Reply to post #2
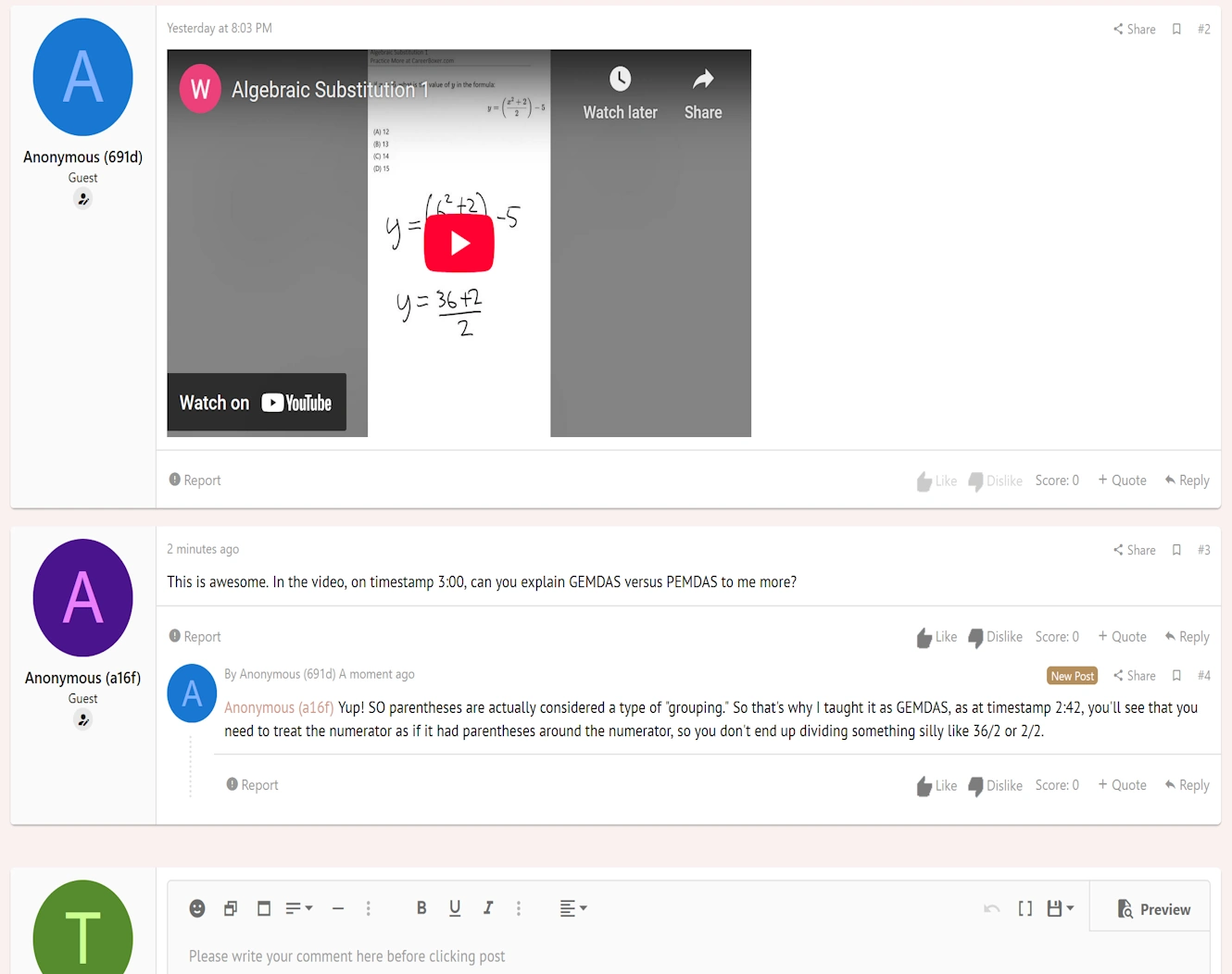The image size is (1232, 974). point(1187,481)
